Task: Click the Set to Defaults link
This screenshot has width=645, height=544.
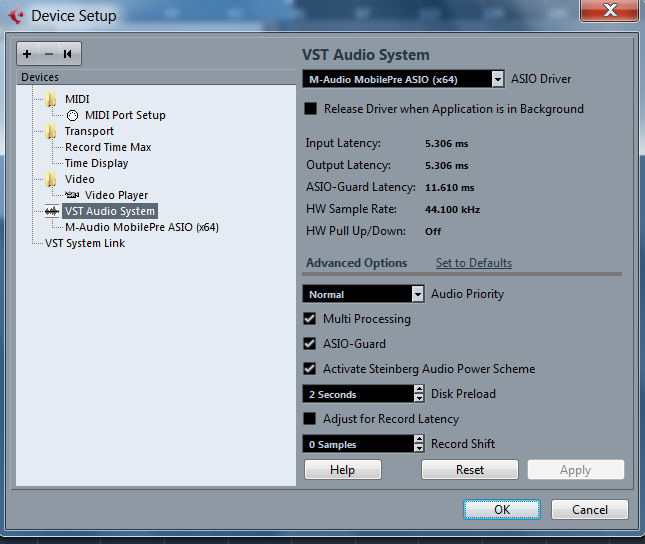Action: (474, 263)
